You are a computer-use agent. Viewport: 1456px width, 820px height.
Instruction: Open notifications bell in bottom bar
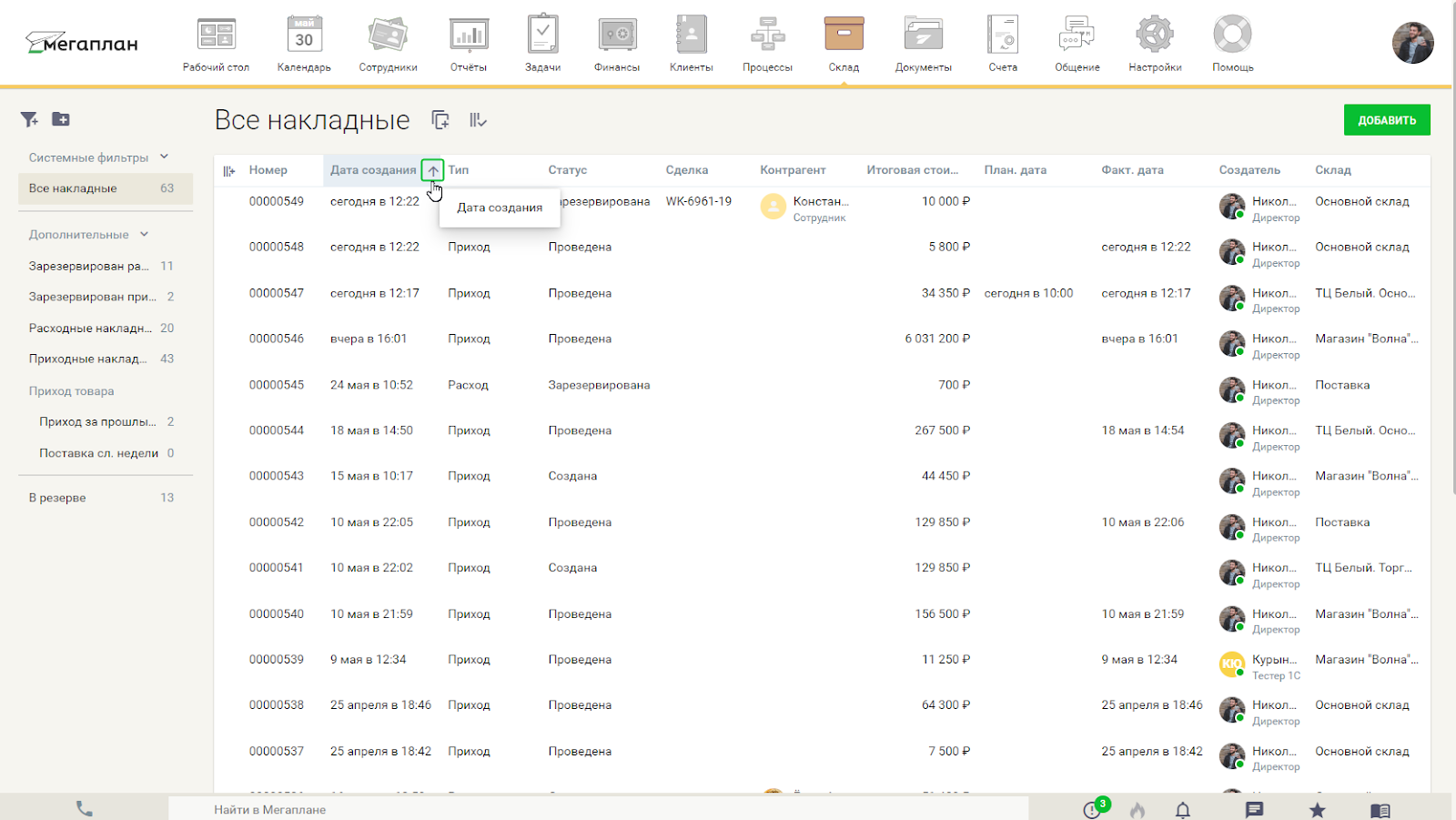click(x=1182, y=810)
